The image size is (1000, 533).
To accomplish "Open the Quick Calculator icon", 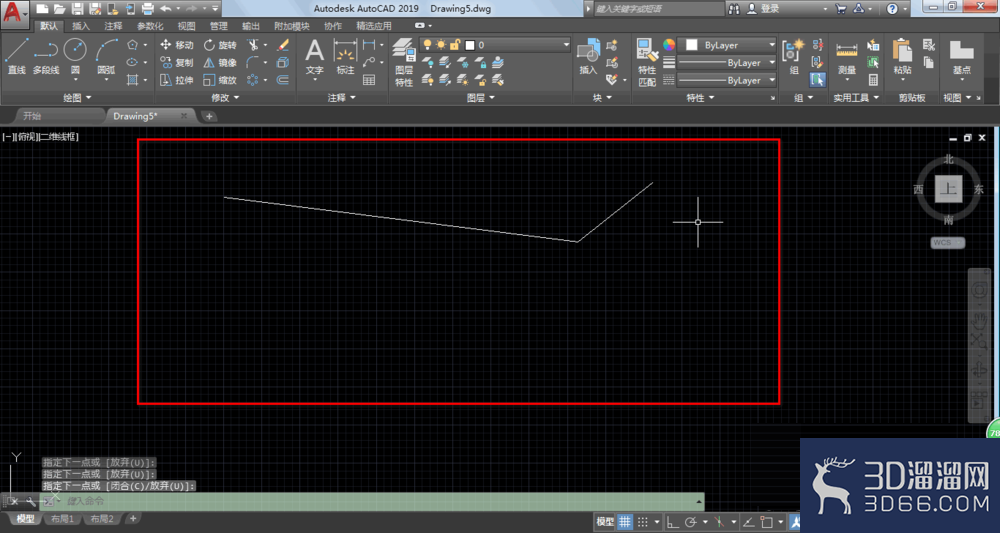I will click(x=873, y=80).
